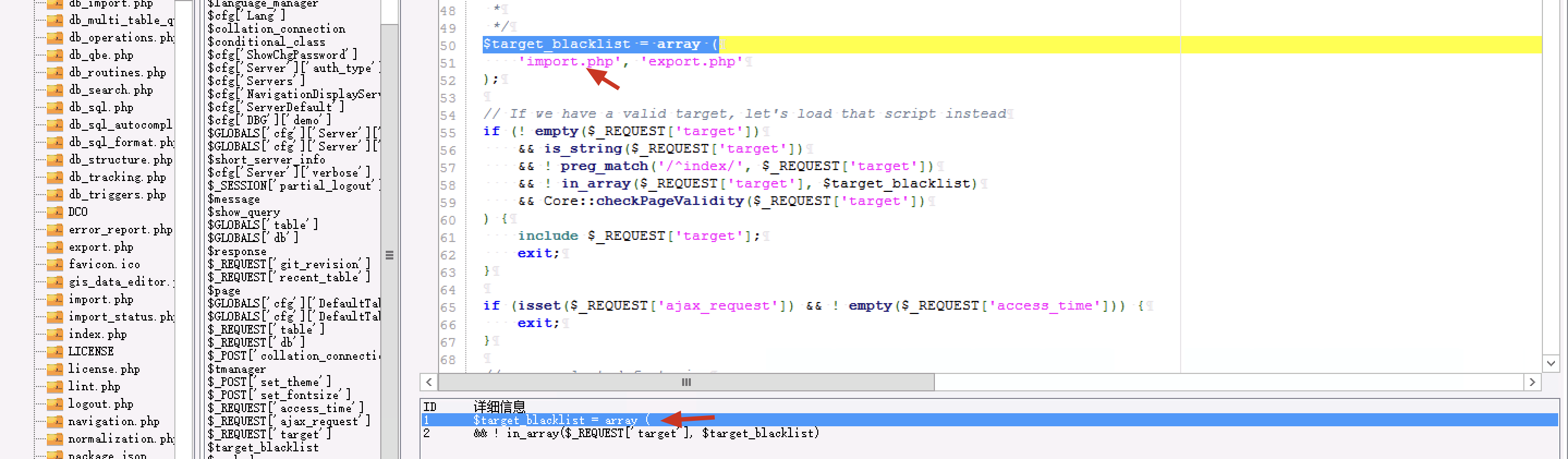This screenshot has height=459, width=1568.
Task: Click the DCO file icon
Action: (55, 213)
